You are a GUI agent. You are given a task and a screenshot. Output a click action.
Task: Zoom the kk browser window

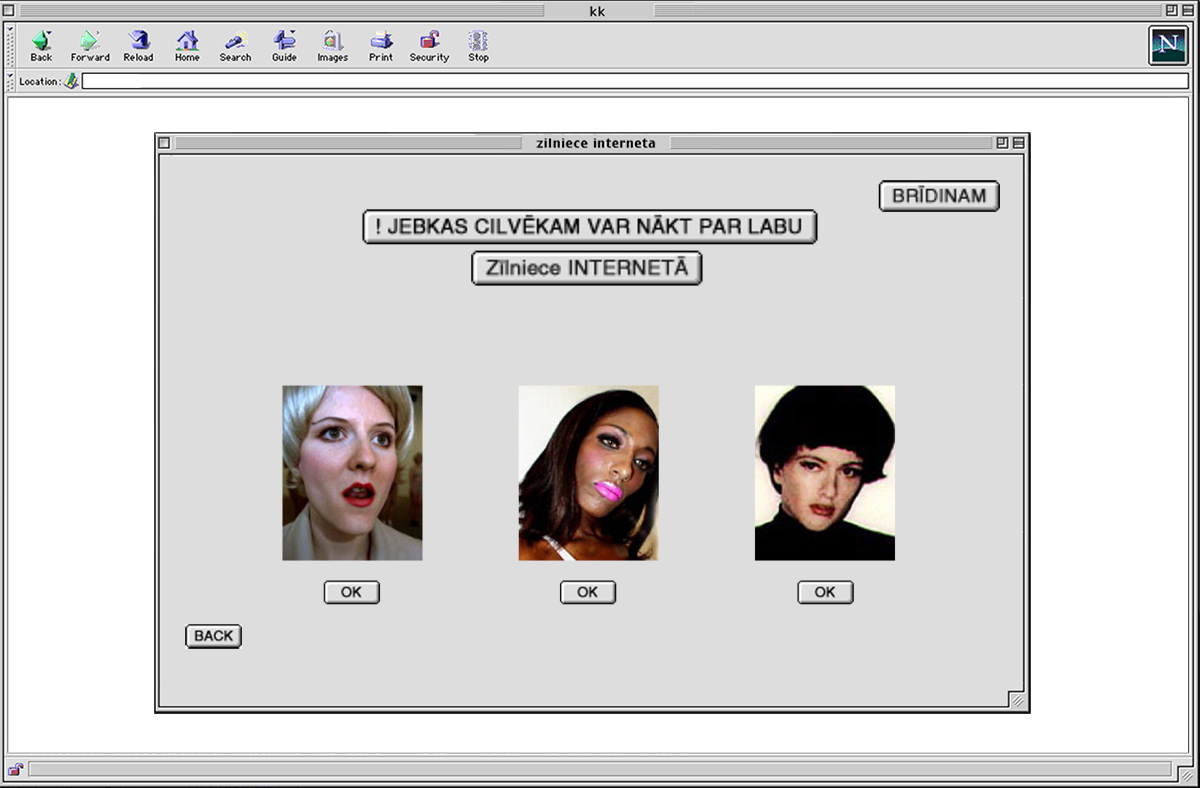(1170, 10)
